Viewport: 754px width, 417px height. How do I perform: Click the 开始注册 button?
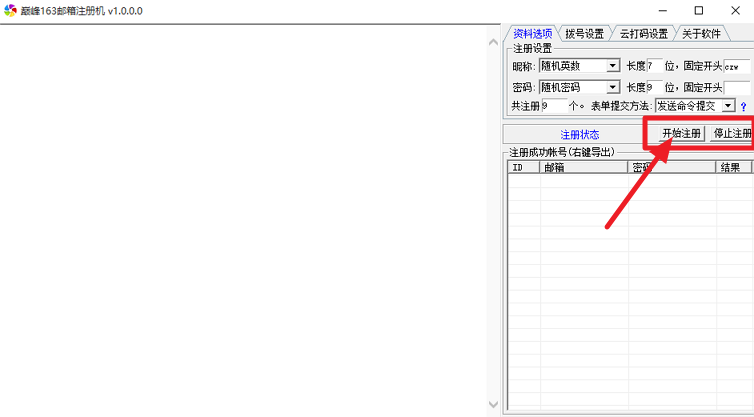(x=681, y=133)
